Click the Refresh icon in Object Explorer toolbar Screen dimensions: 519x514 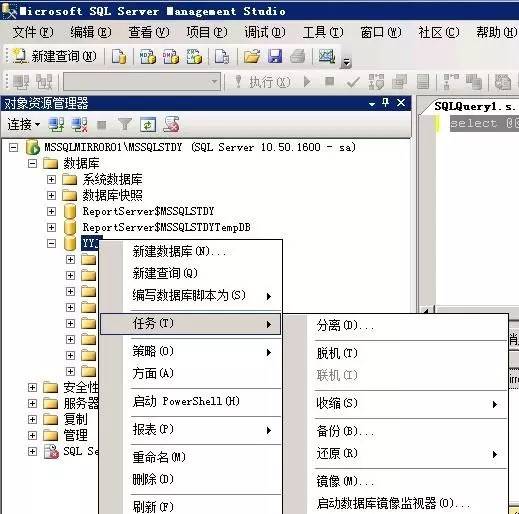148,125
